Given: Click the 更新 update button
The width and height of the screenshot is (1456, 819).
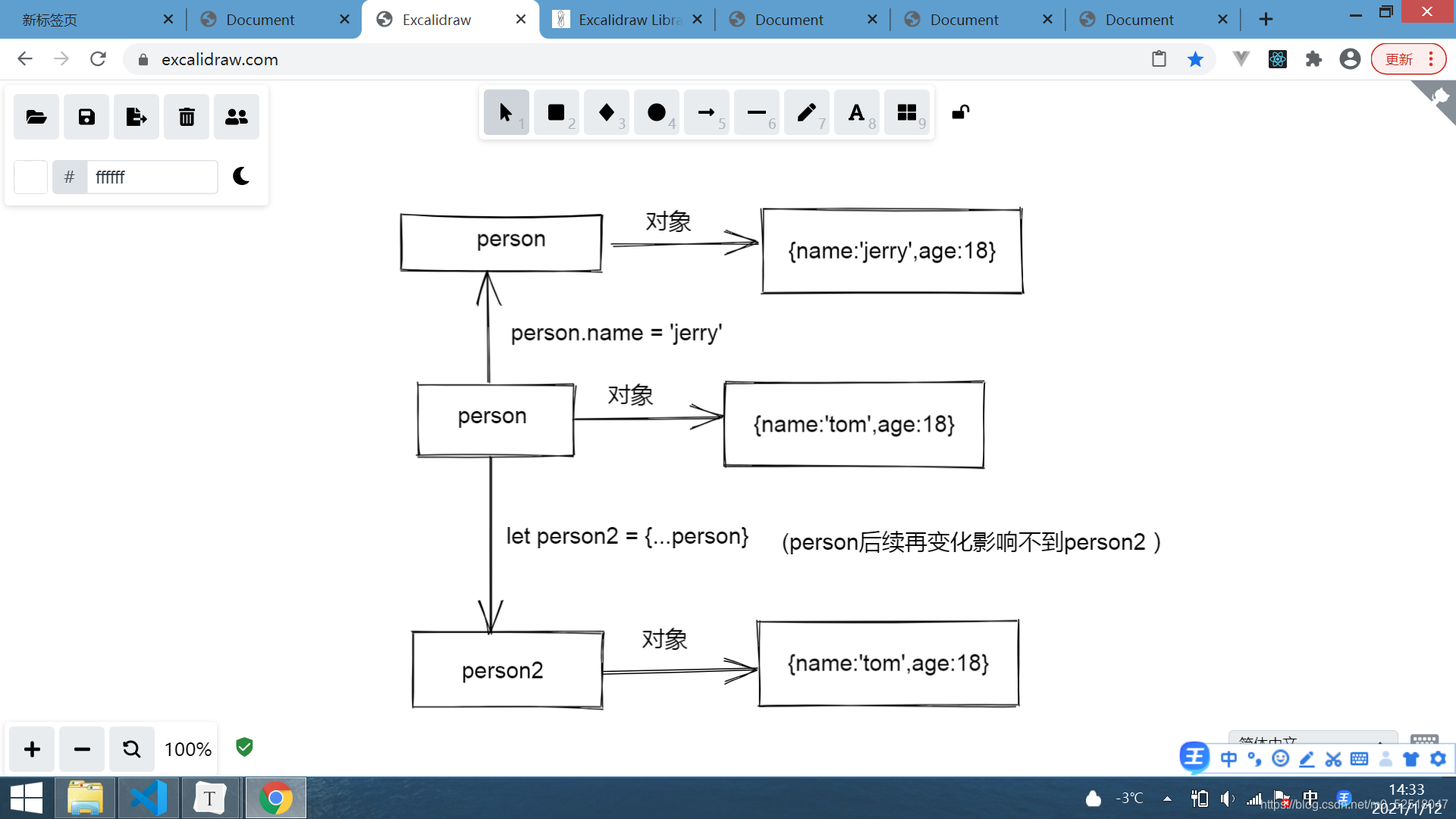Looking at the screenshot, I should (x=1399, y=59).
